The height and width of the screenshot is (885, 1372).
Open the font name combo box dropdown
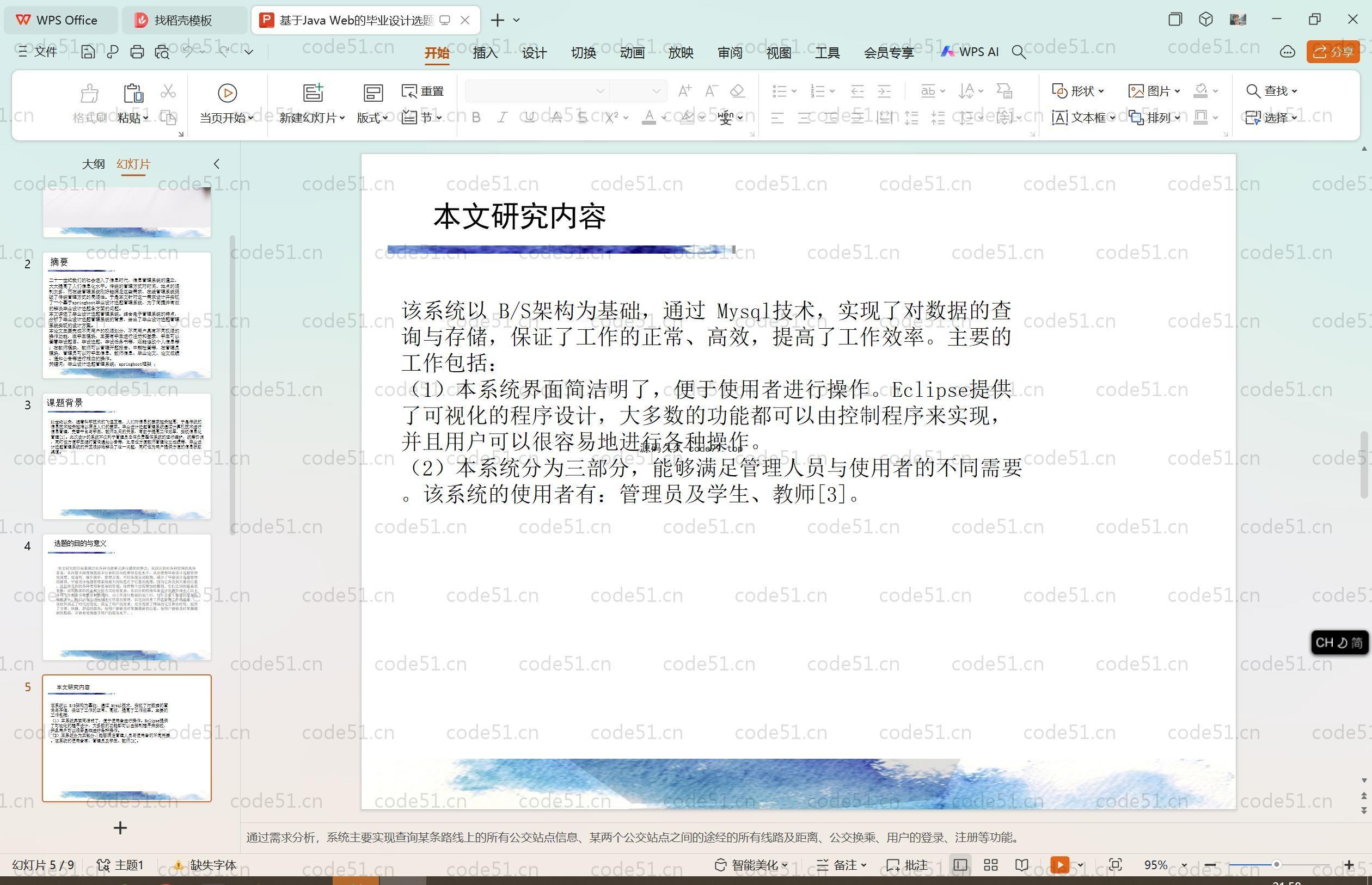click(x=600, y=91)
